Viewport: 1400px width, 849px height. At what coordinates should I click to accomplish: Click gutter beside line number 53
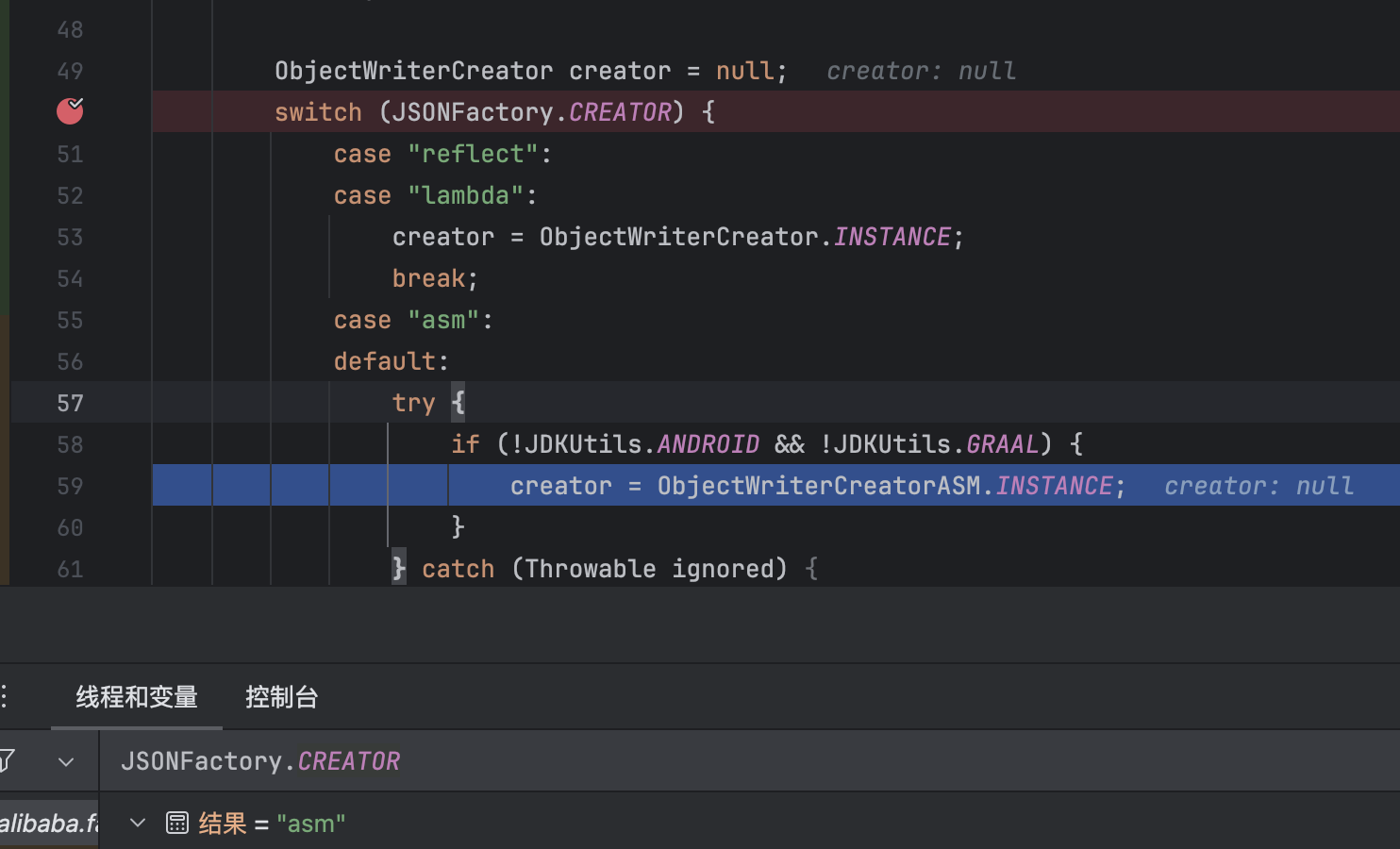click(70, 238)
